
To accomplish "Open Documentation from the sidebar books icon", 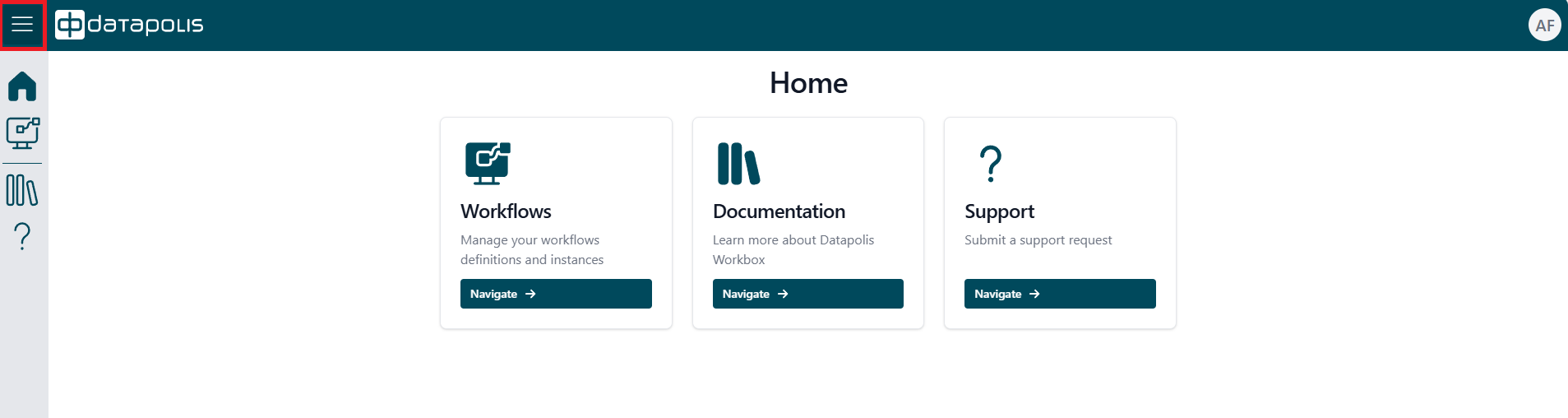I will pos(22,190).
